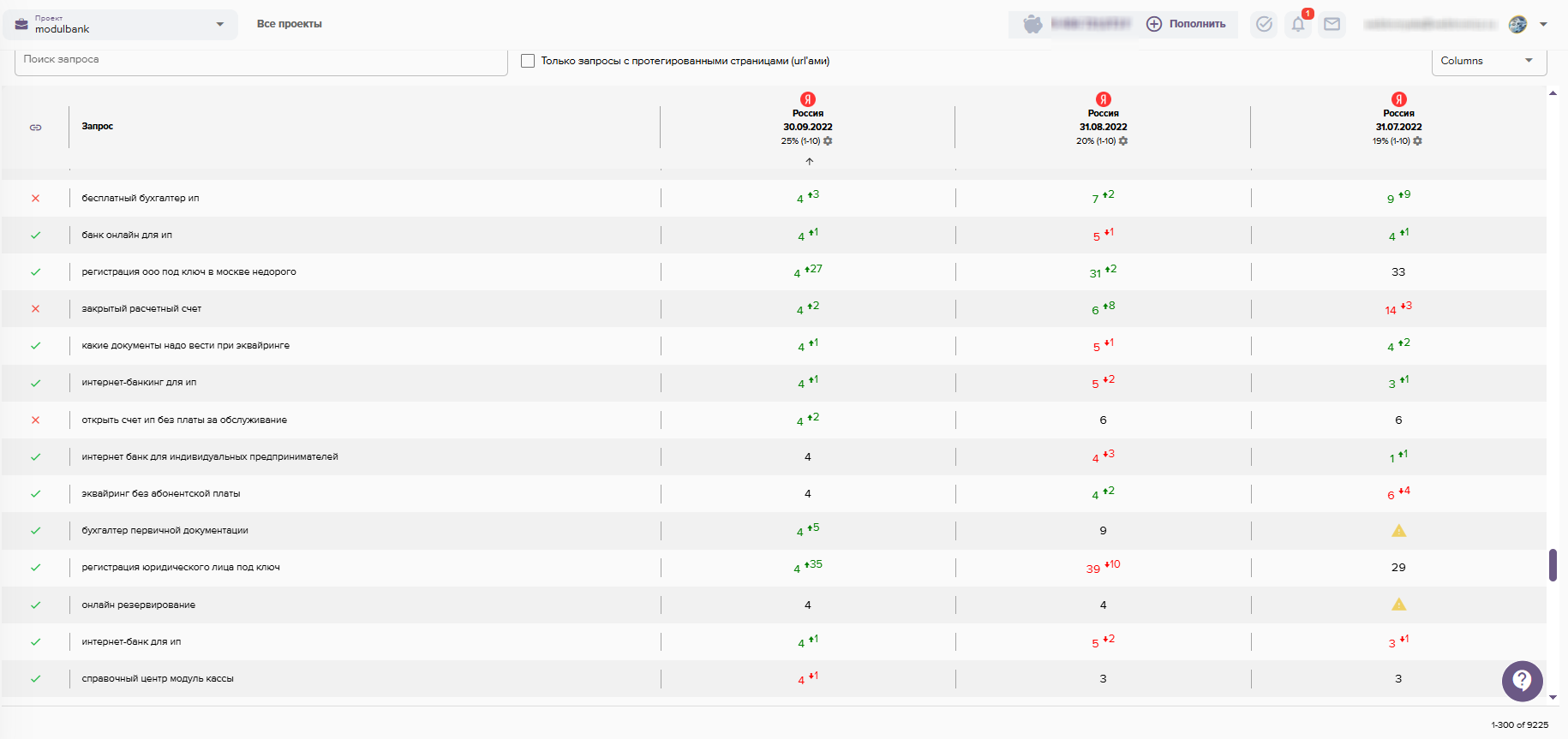Click gear icon under 31.07.2022 column
1568x739 pixels.
[x=1417, y=141]
